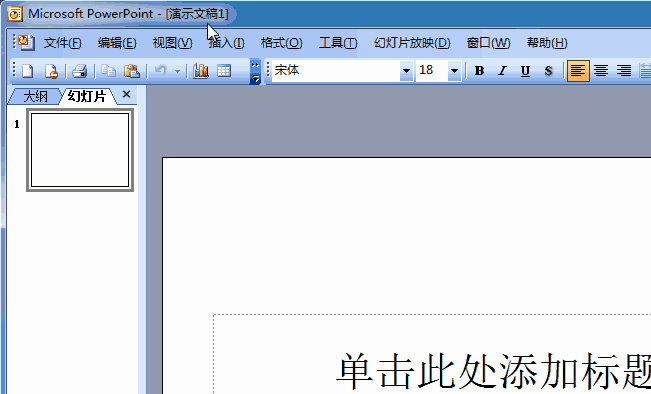Open the 视图(V) menu
This screenshot has height=394, width=651.
click(x=172, y=43)
